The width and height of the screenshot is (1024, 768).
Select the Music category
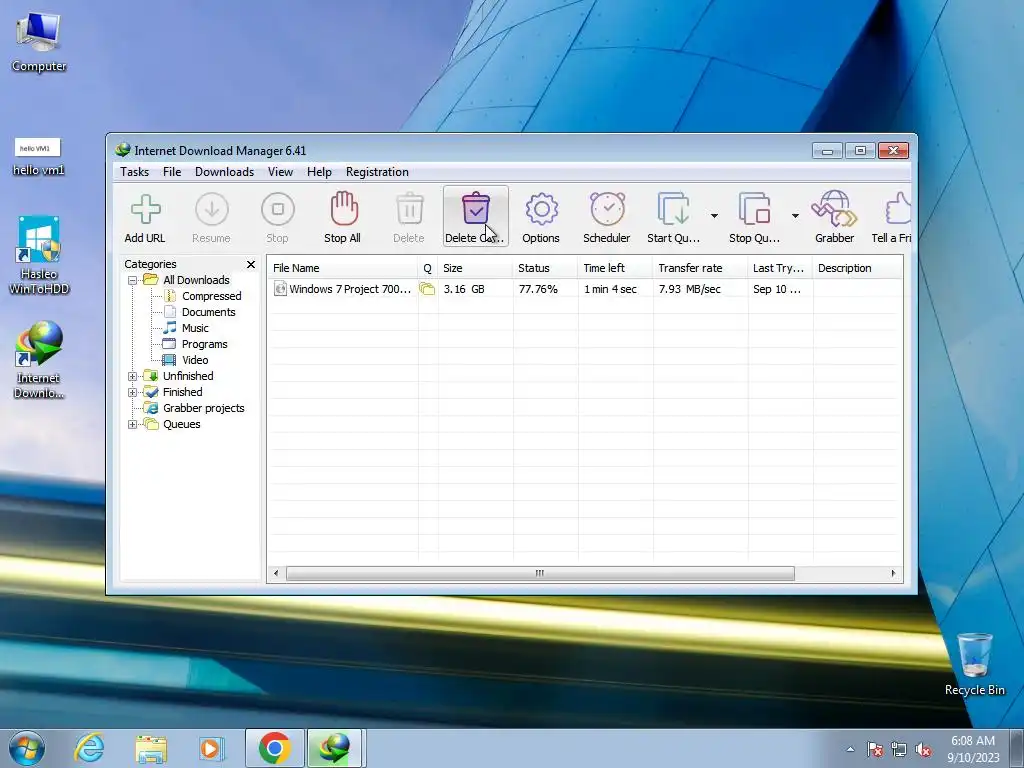click(195, 328)
